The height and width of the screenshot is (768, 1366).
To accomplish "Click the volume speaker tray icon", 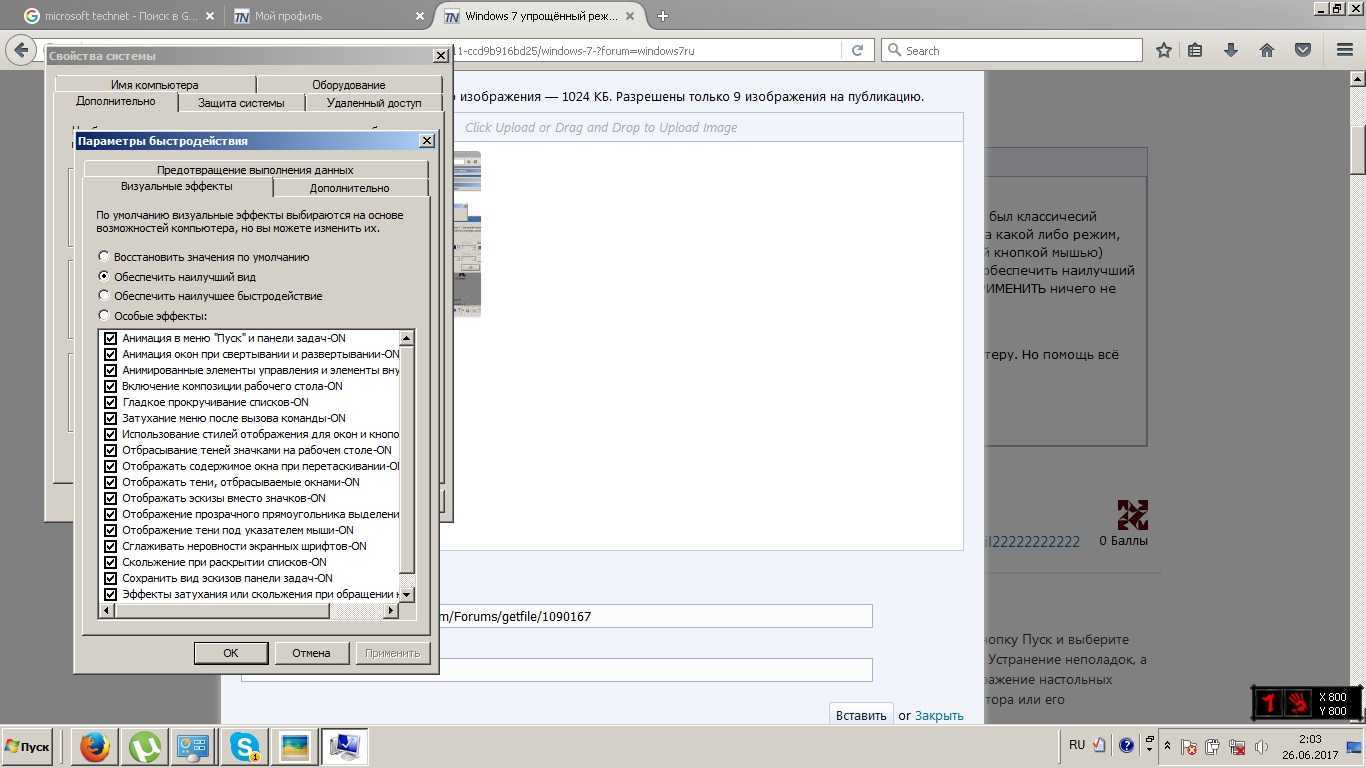I will [1261, 747].
